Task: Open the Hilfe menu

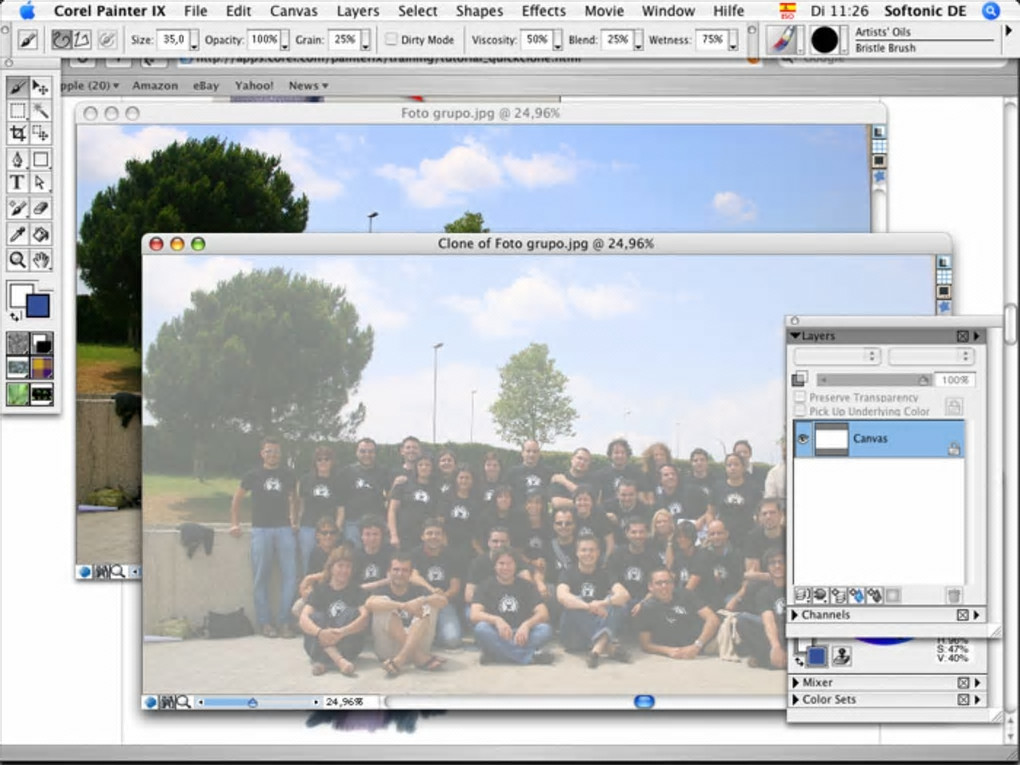Action: [729, 10]
